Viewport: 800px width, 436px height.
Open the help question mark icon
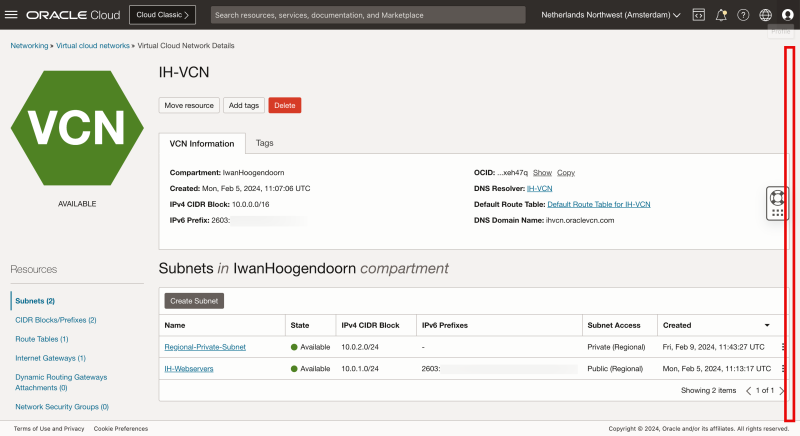(x=743, y=15)
